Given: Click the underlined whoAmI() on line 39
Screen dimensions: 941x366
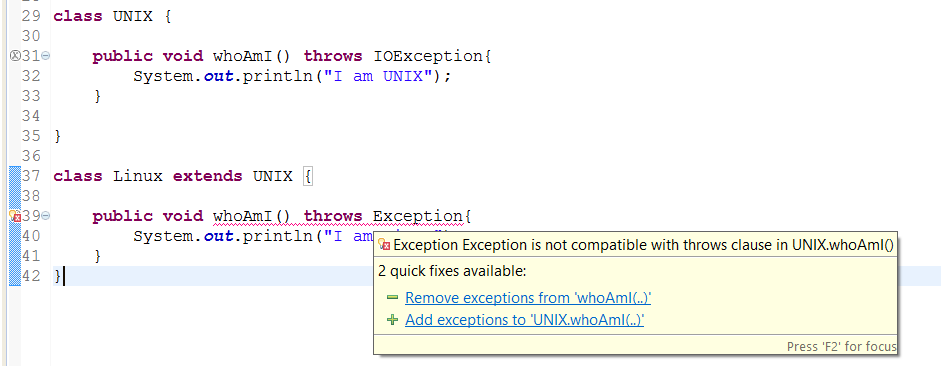Looking at the screenshot, I should coord(252,216).
